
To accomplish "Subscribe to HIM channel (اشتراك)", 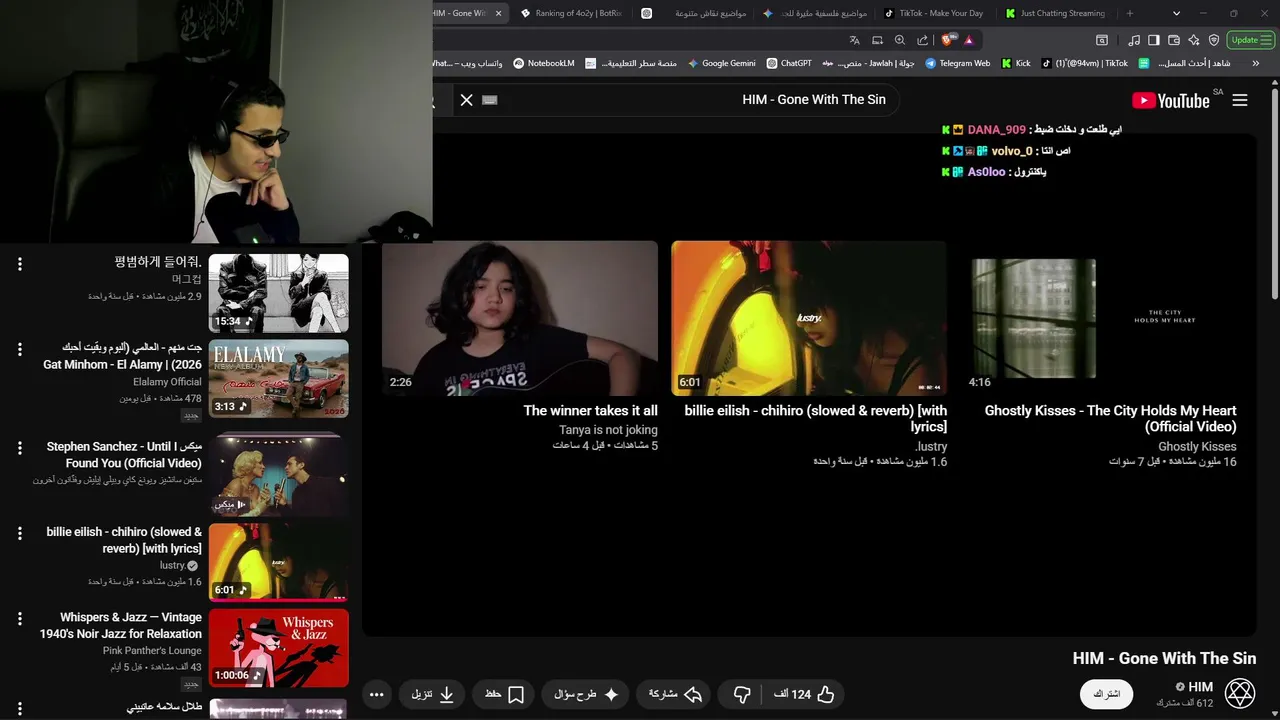I will pos(1106,694).
